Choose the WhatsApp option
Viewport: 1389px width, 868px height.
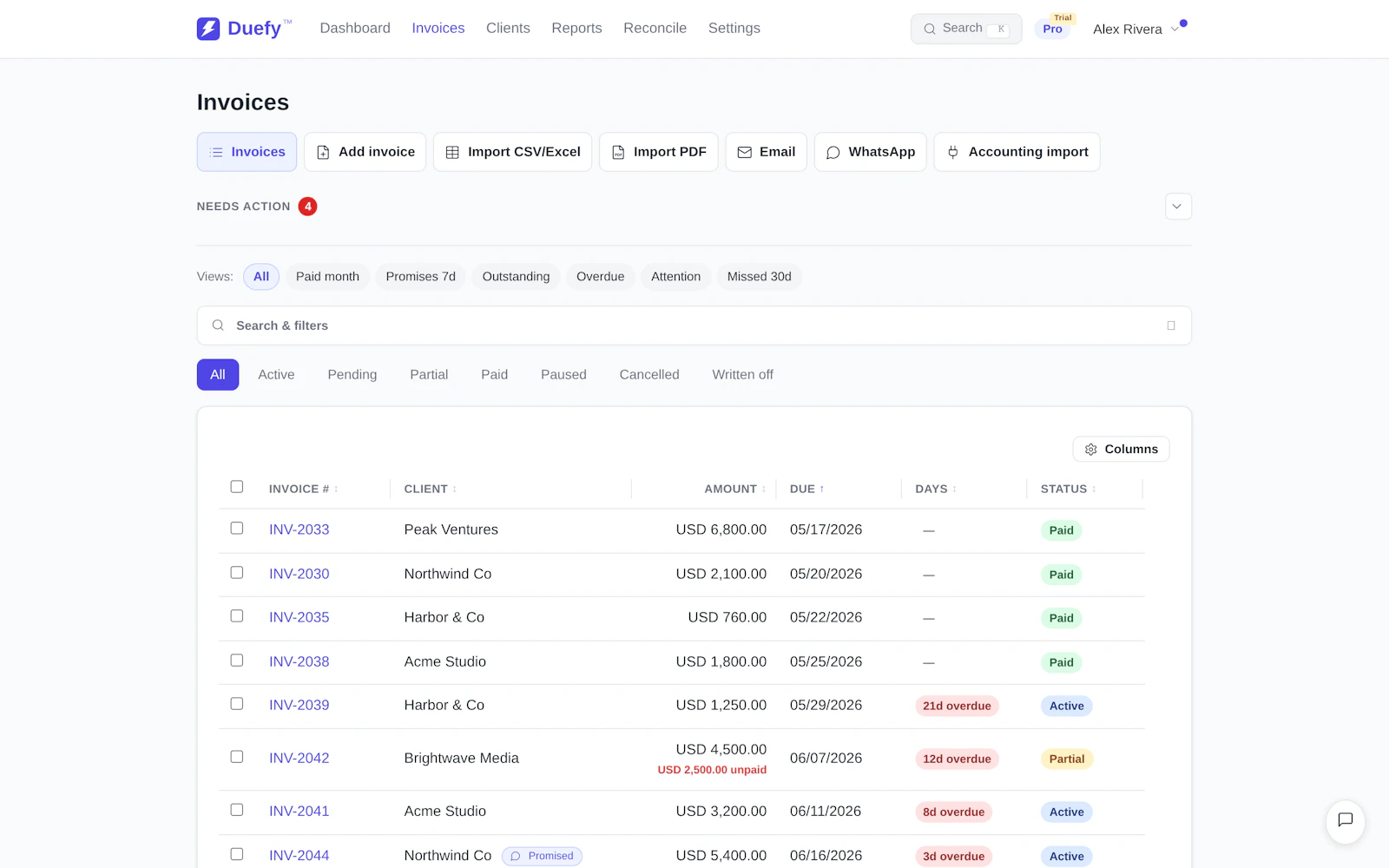[x=870, y=152]
